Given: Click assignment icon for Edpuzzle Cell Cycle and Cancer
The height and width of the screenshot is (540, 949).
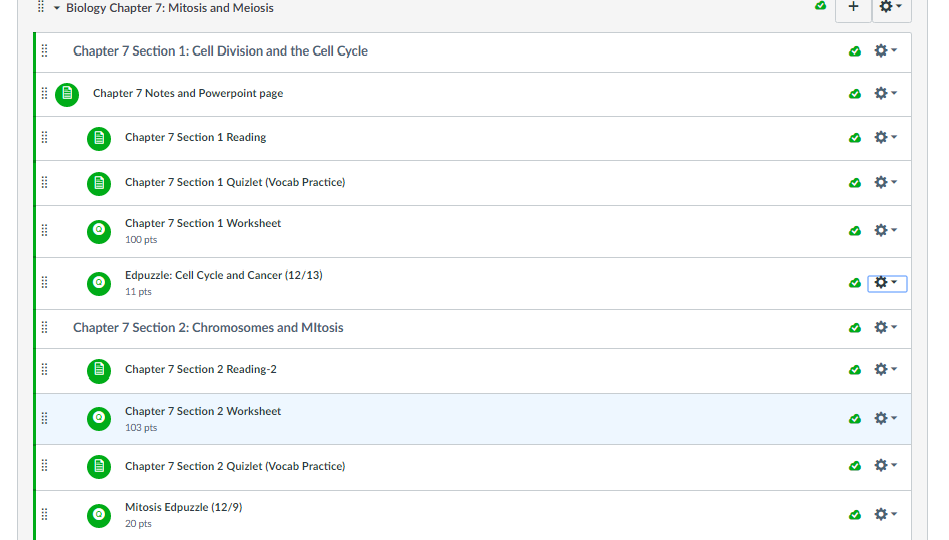Looking at the screenshot, I should [99, 283].
